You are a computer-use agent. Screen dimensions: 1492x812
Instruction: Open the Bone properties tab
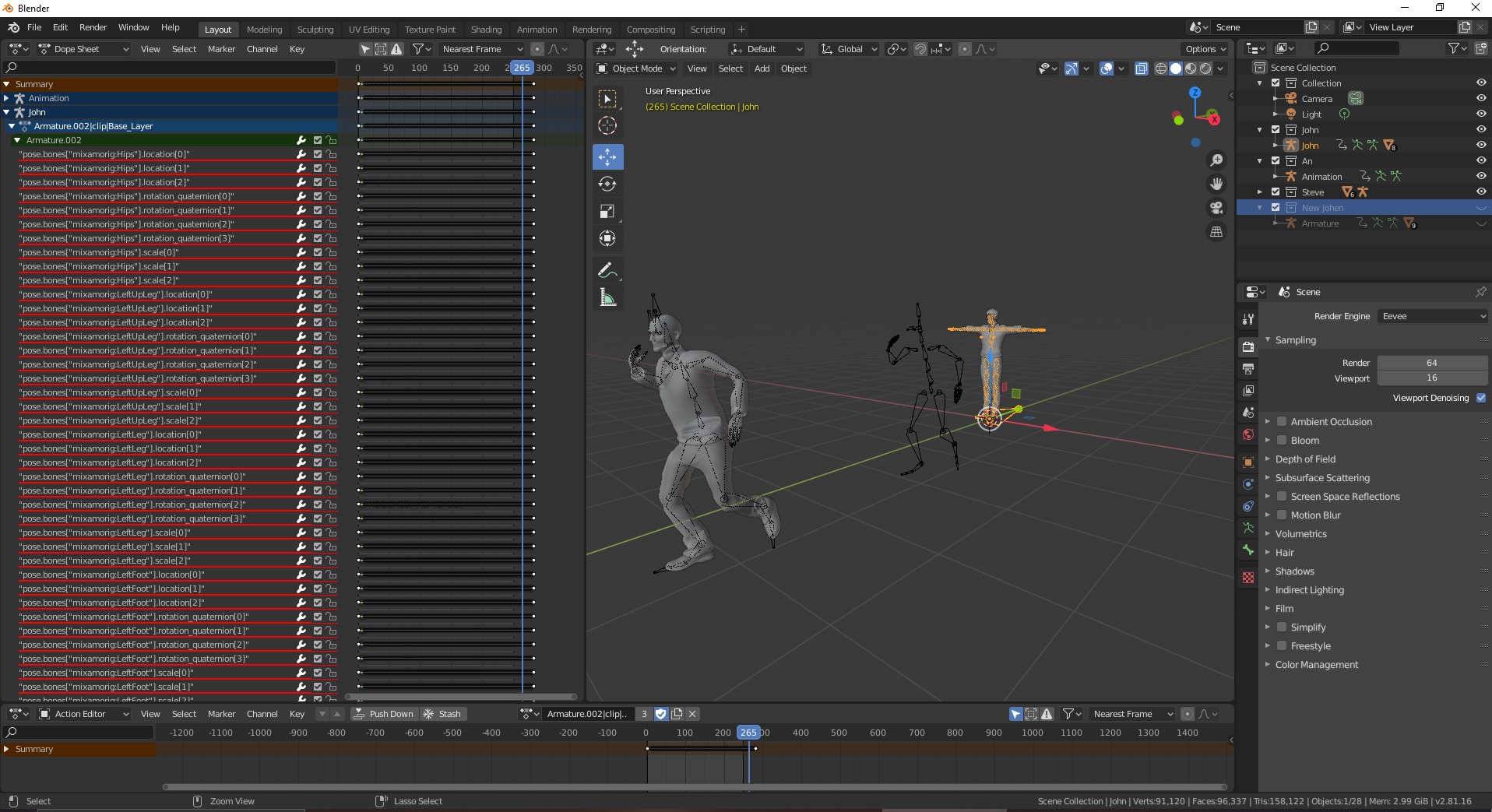coord(1248,550)
